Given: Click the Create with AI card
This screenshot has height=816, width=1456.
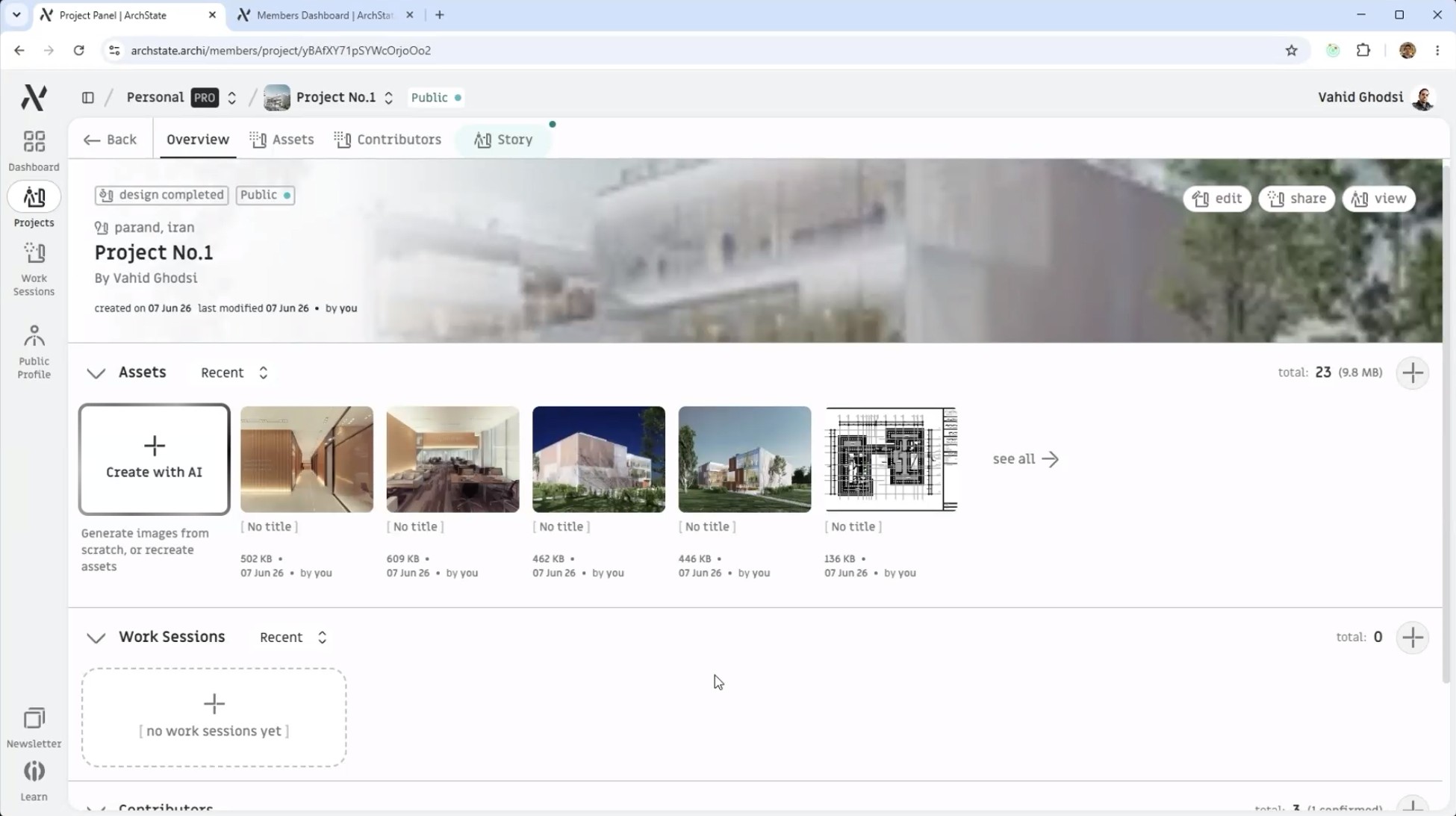Looking at the screenshot, I should (x=155, y=459).
